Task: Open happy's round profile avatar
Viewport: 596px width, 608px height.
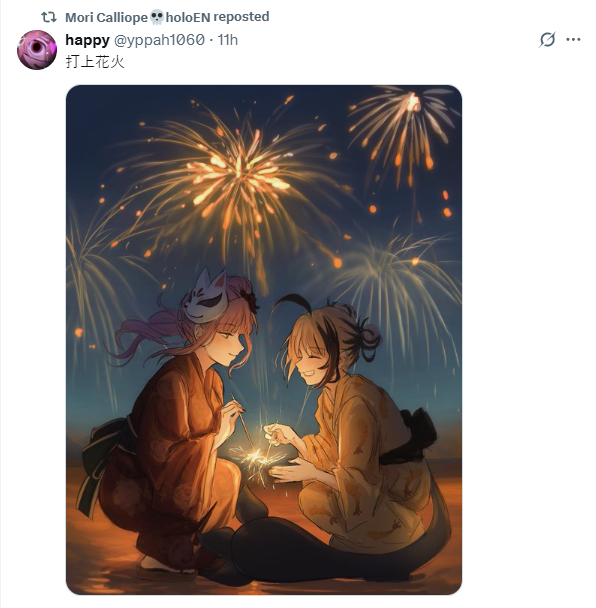Action: 37,50
